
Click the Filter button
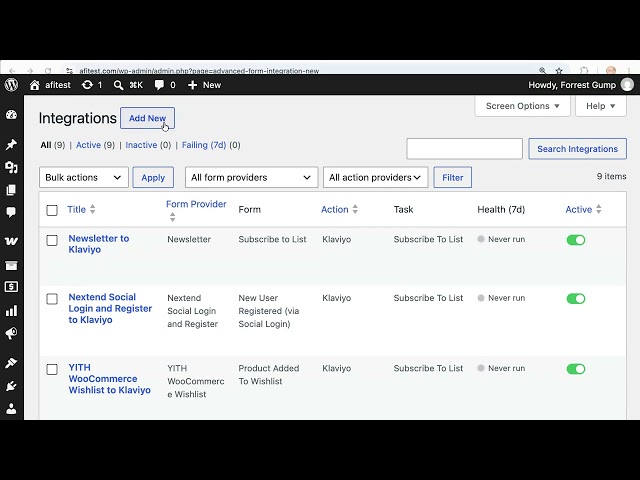453,178
